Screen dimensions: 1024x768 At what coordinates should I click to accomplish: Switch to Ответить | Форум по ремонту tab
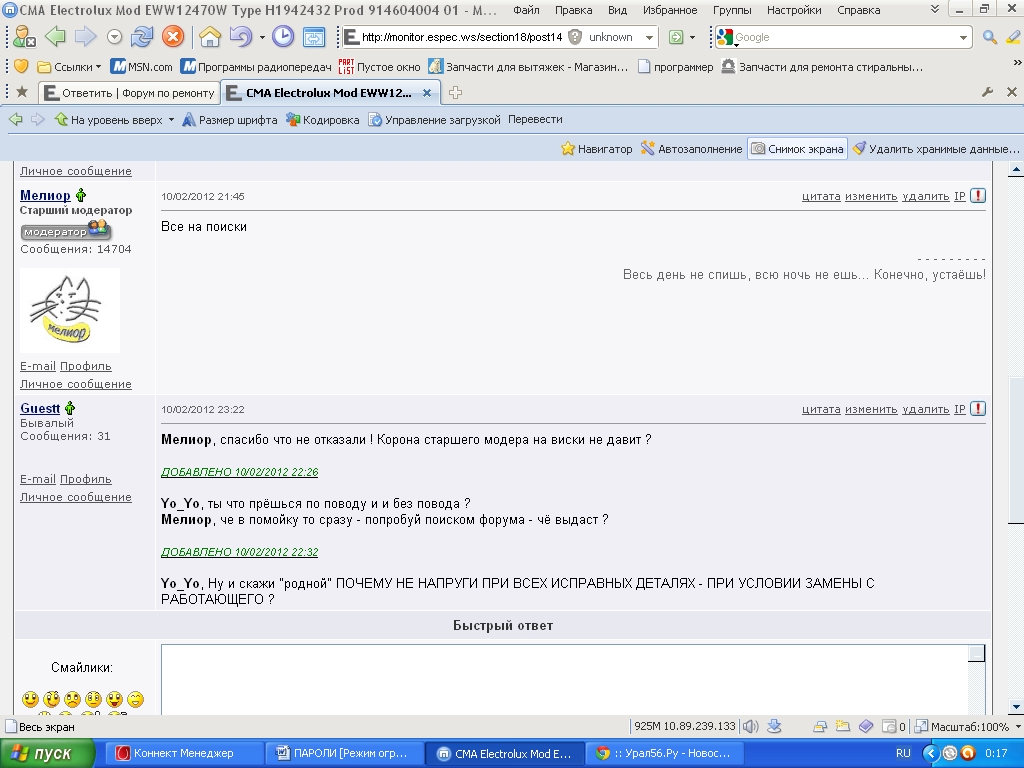pos(129,93)
